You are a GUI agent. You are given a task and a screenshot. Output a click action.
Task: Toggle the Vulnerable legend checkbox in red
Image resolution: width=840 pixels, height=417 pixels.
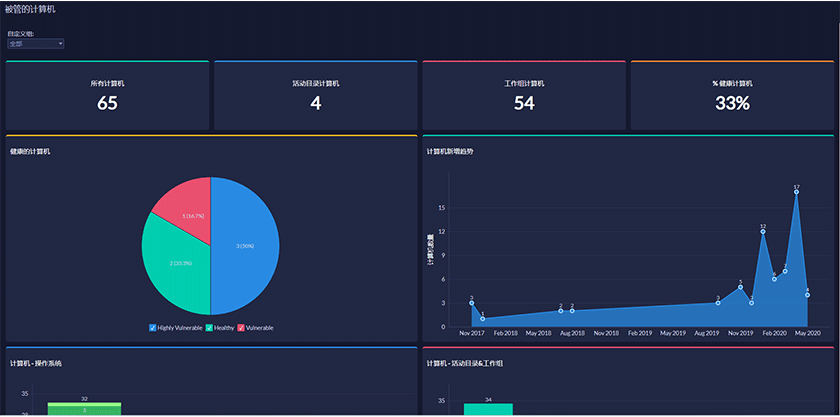click(241, 327)
